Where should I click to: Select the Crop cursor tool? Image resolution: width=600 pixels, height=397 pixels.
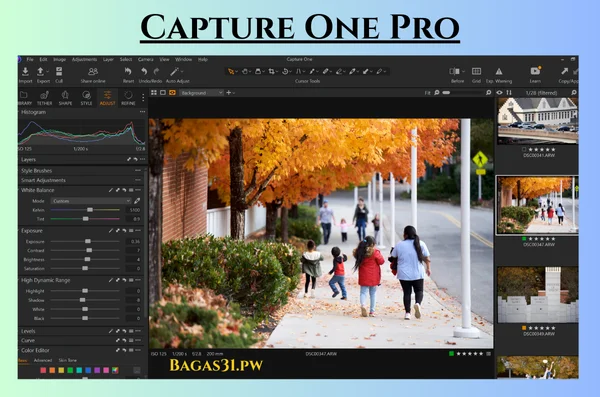click(271, 71)
